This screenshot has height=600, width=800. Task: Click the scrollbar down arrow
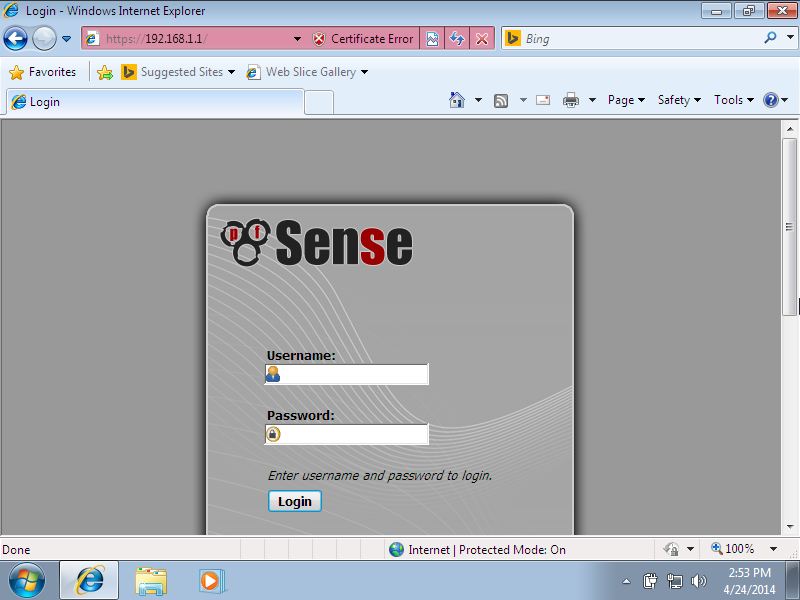(x=790, y=526)
